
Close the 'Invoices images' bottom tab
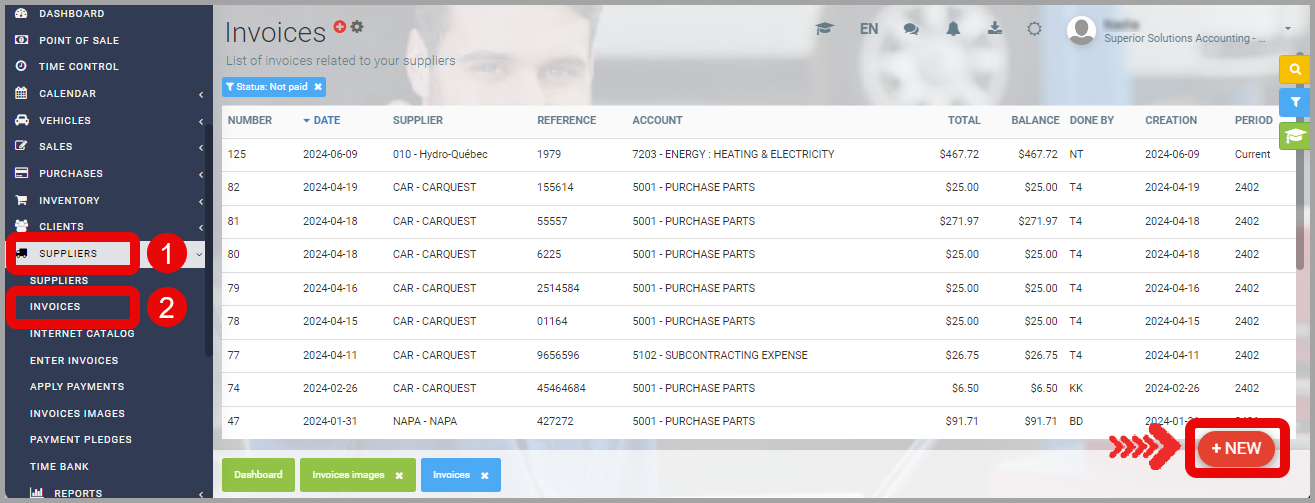click(x=399, y=476)
